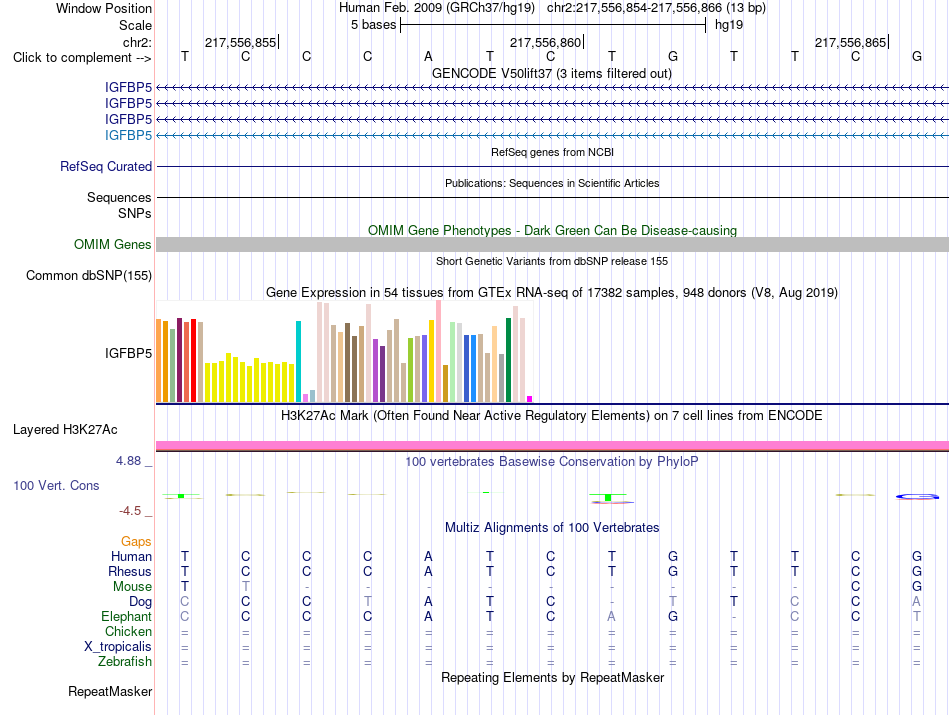This screenshot has width=950, height=715.
Task: Click 'Short Genetic Variants from dbSNP release 155'
Action: [x=552, y=261]
